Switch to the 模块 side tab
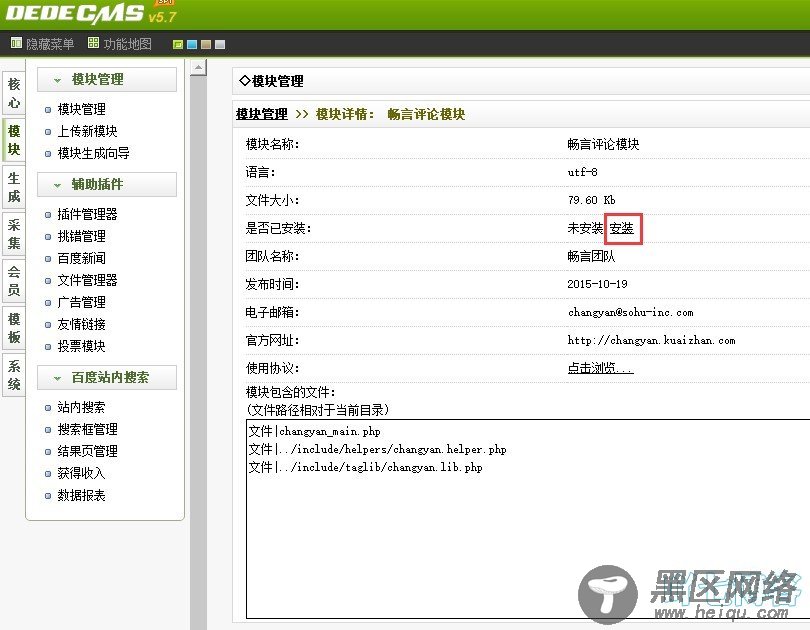Viewport: 810px width, 630px height. point(14,140)
